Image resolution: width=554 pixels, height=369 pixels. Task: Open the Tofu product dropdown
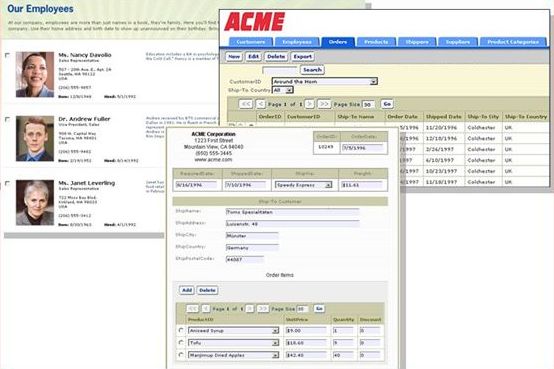pos(234,343)
